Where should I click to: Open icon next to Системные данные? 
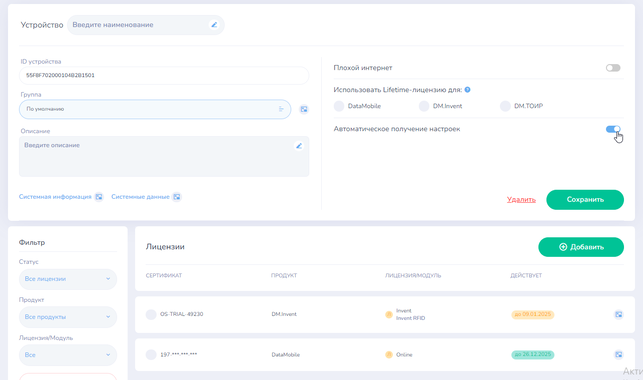(x=177, y=197)
